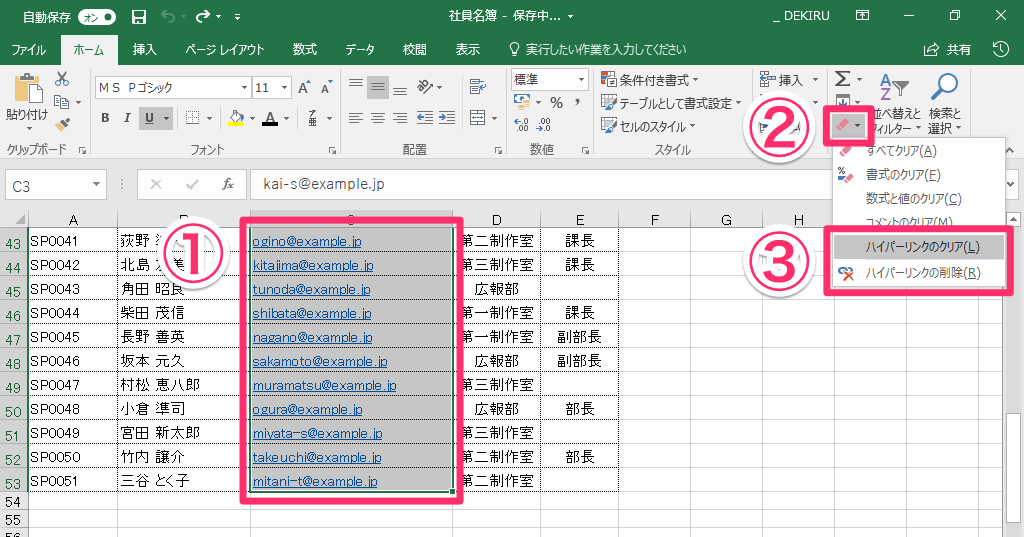Image resolution: width=1024 pixels, height=537 pixels.
Task: Apply the red font color A
Action: click(270, 118)
